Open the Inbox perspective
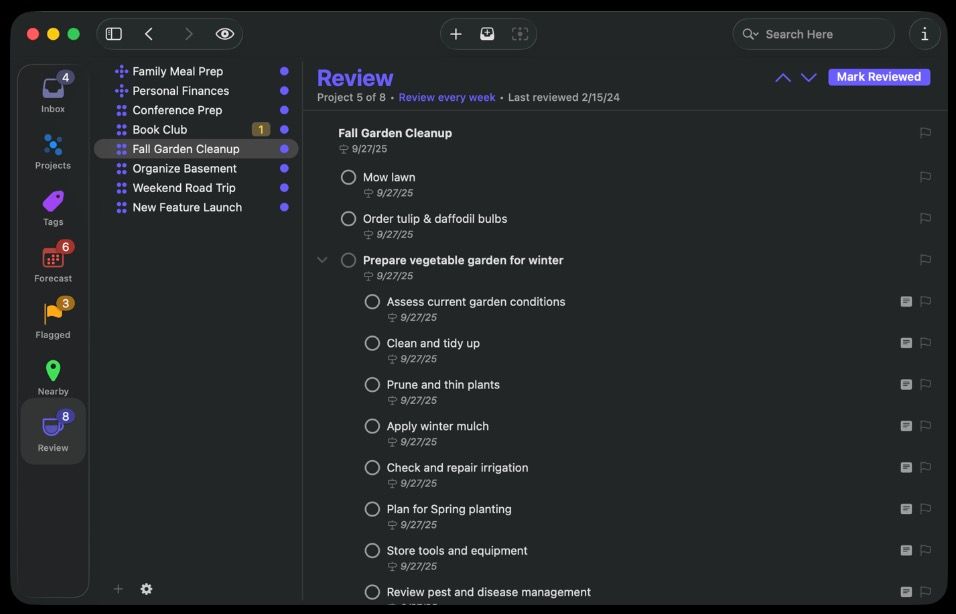956x614 pixels. (x=53, y=93)
